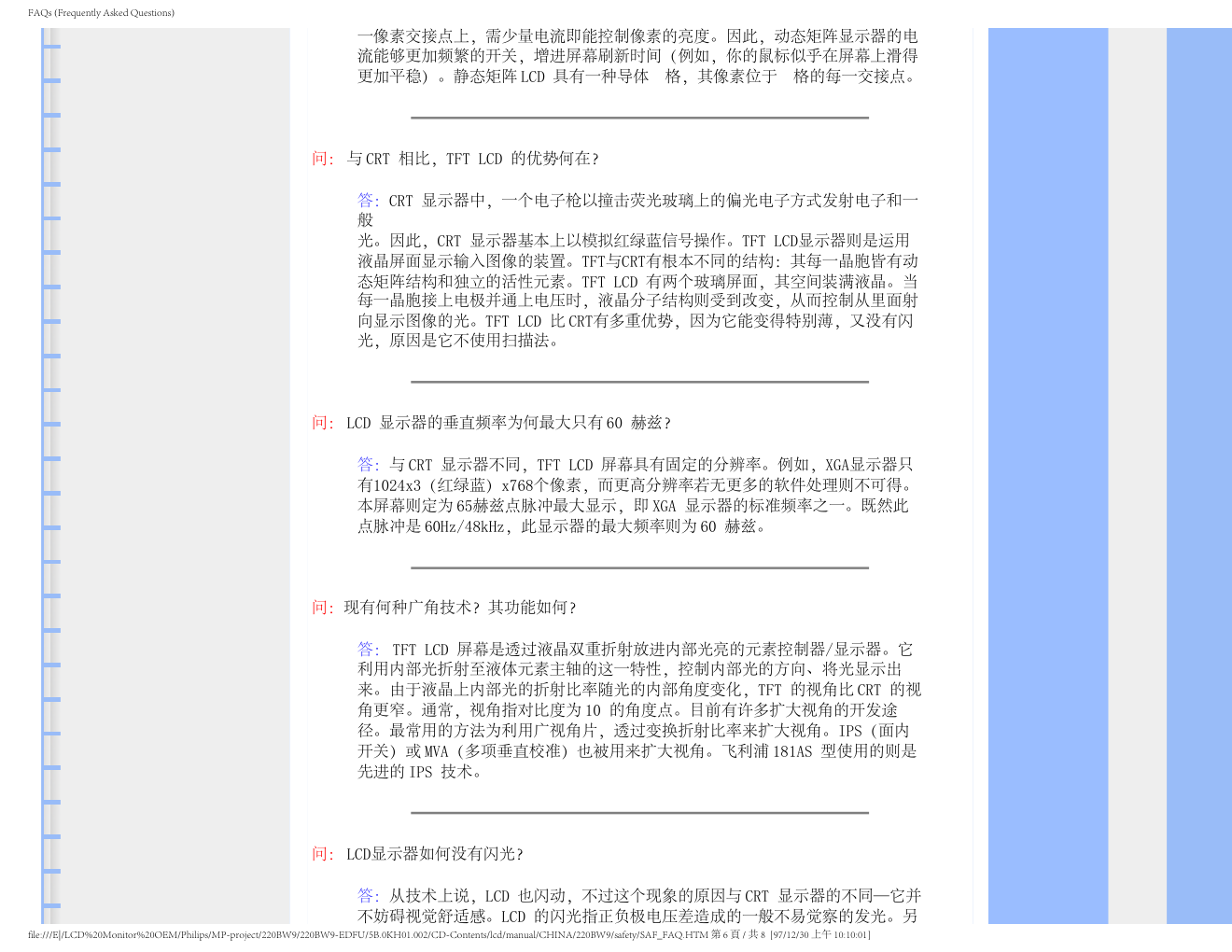
Task: Click the question 'LCD显示器如何没有闪光?'
Action: 434,854
